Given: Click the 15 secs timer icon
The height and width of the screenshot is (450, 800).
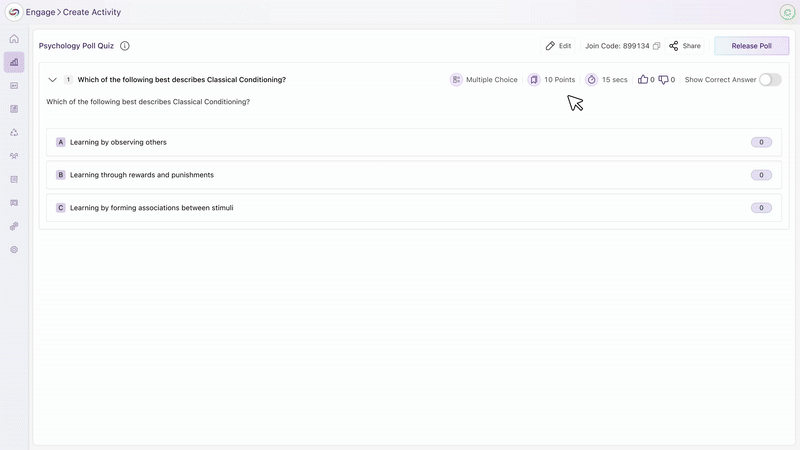Looking at the screenshot, I should [x=591, y=79].
